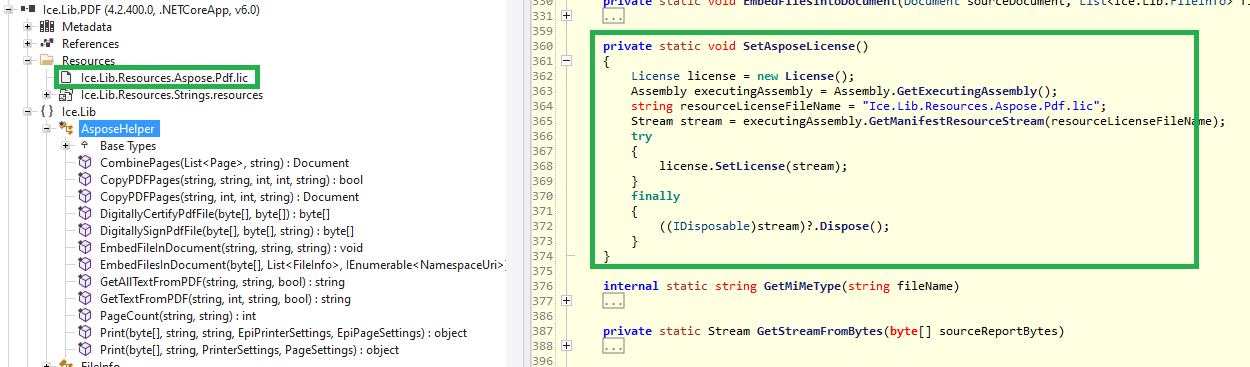The width and height of the screenshot is (1250, 367).
Task: Select the Metadata node icon
Action: pyautogui.click(x=47, y=26)
